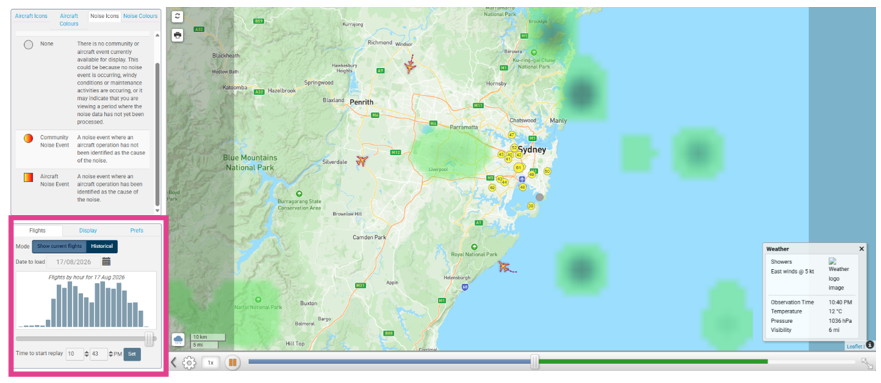
Task: Close the Weather popup
Action: [861, 249]
